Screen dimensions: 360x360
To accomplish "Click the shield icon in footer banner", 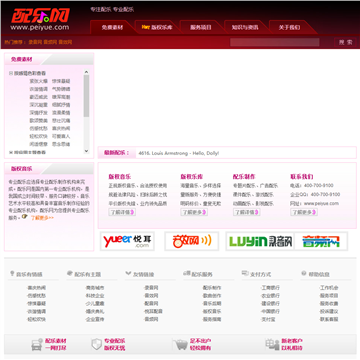I will coord(96,344).
